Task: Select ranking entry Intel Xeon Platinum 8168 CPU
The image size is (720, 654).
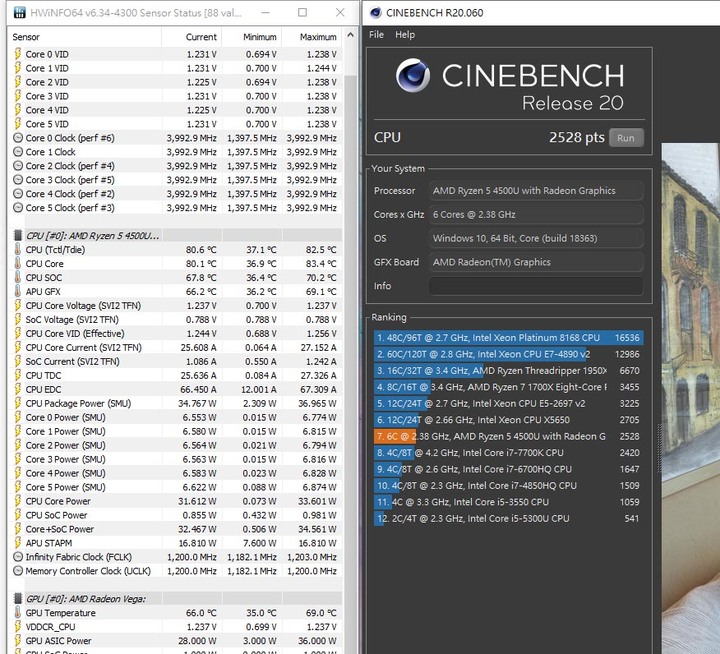Action: click(x=508, y=338)
